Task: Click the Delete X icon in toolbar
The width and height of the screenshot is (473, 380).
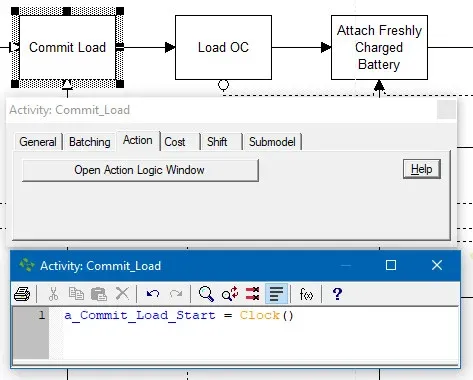Action: point(122,294)
